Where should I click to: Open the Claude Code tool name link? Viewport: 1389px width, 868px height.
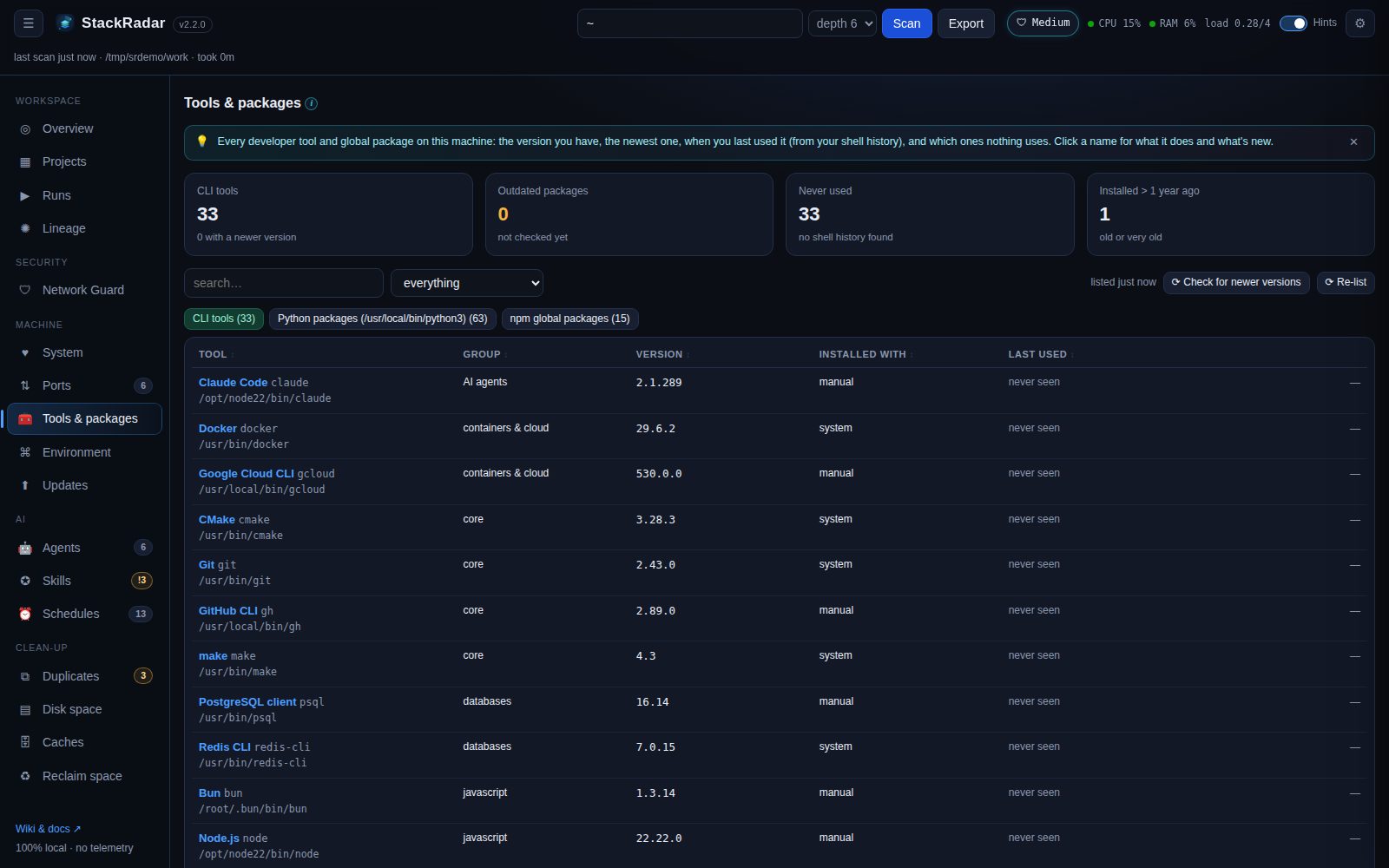tap(233, 382)
